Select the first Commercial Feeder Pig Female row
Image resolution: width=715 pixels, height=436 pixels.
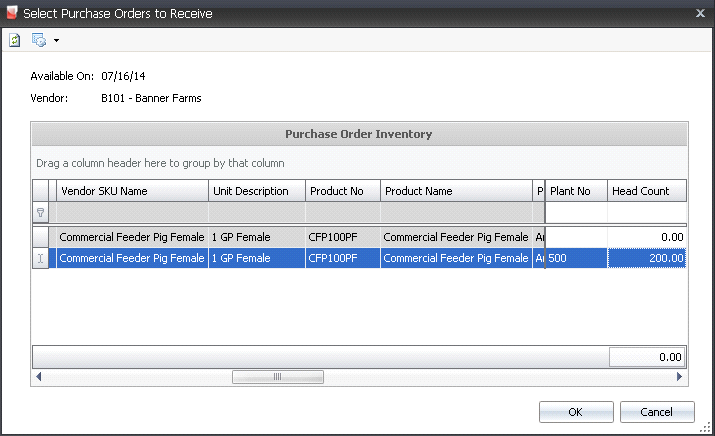pyautogui.click(x=131, y=237)
